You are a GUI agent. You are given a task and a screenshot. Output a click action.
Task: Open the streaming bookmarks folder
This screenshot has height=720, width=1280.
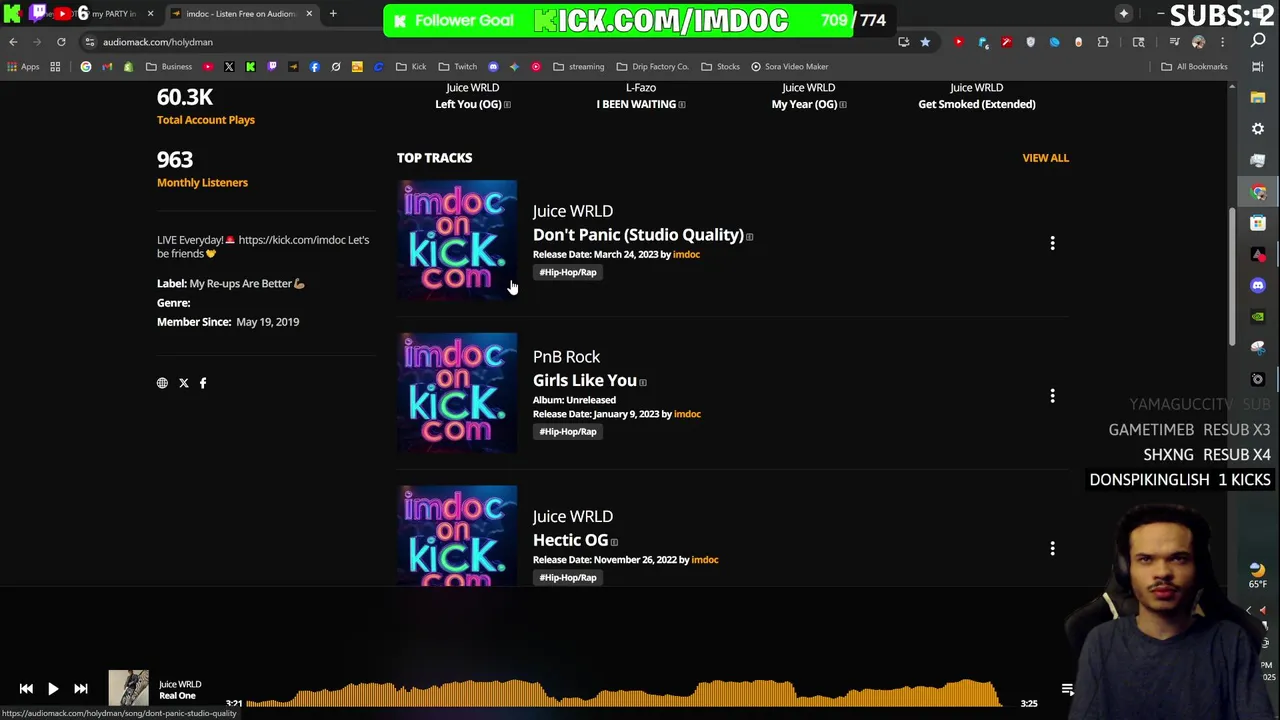579,67
